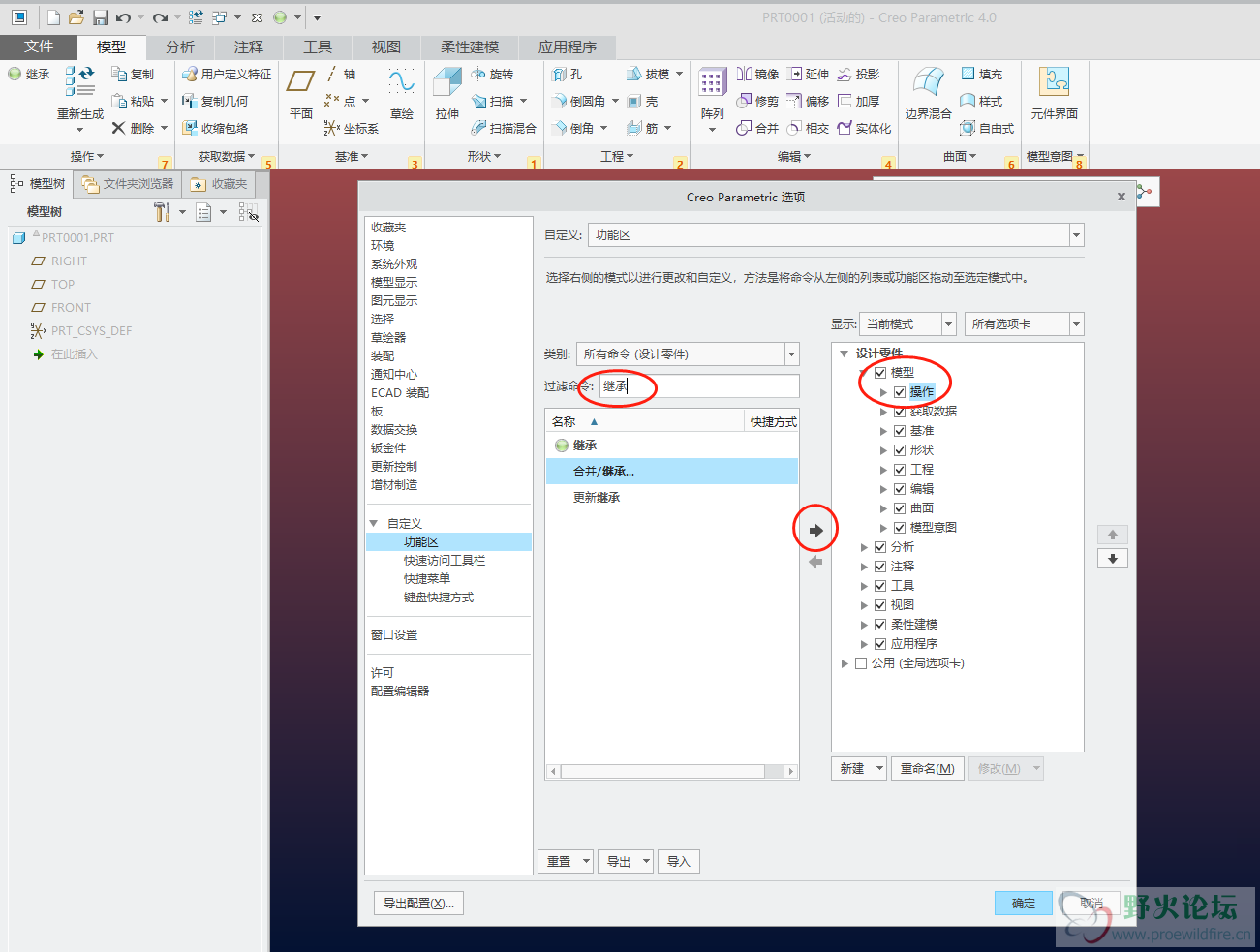Select the 扫描混合 tool

(x=504, y=128)
